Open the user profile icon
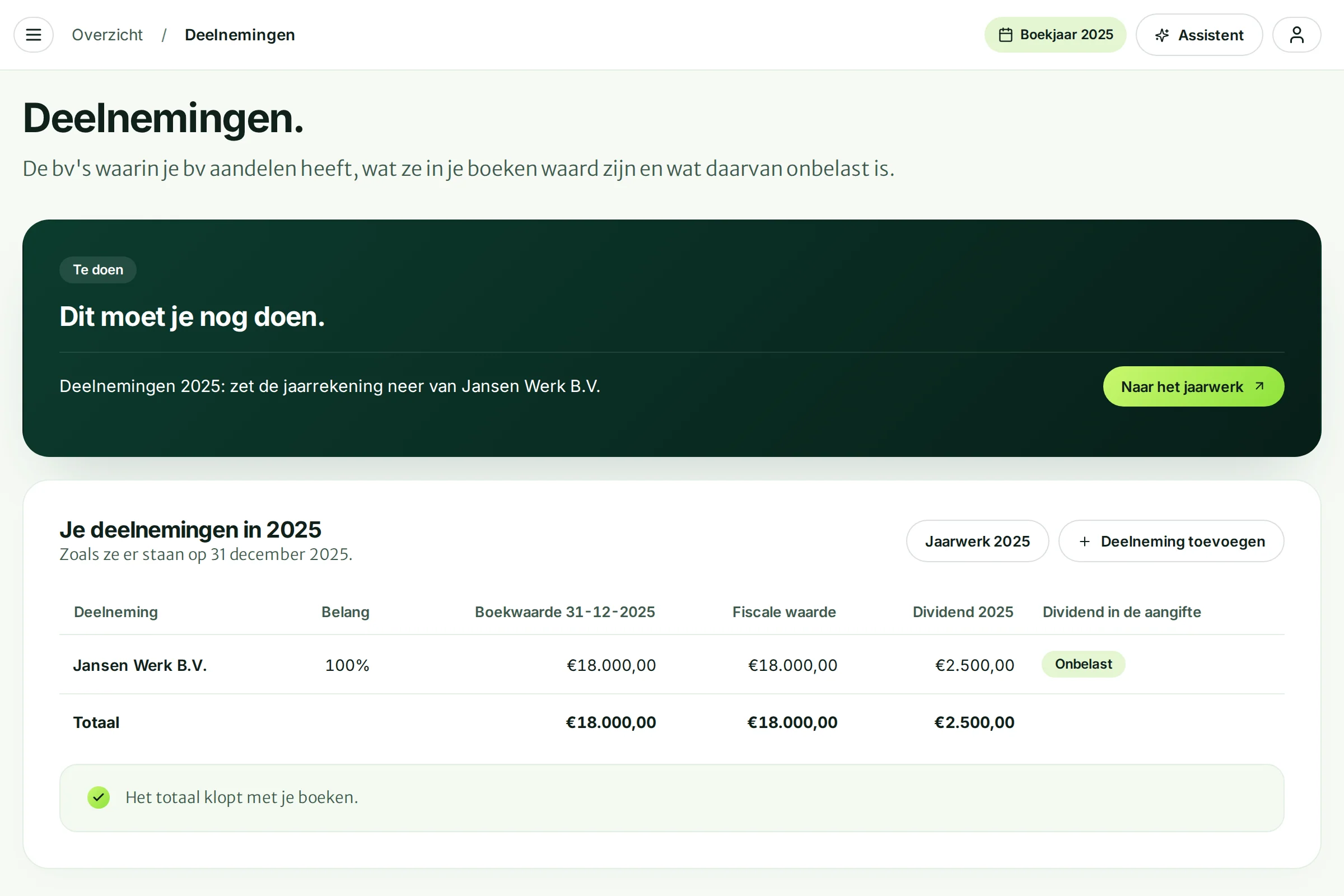This screenshot has width=1344, height=896. pos(1296,35)
